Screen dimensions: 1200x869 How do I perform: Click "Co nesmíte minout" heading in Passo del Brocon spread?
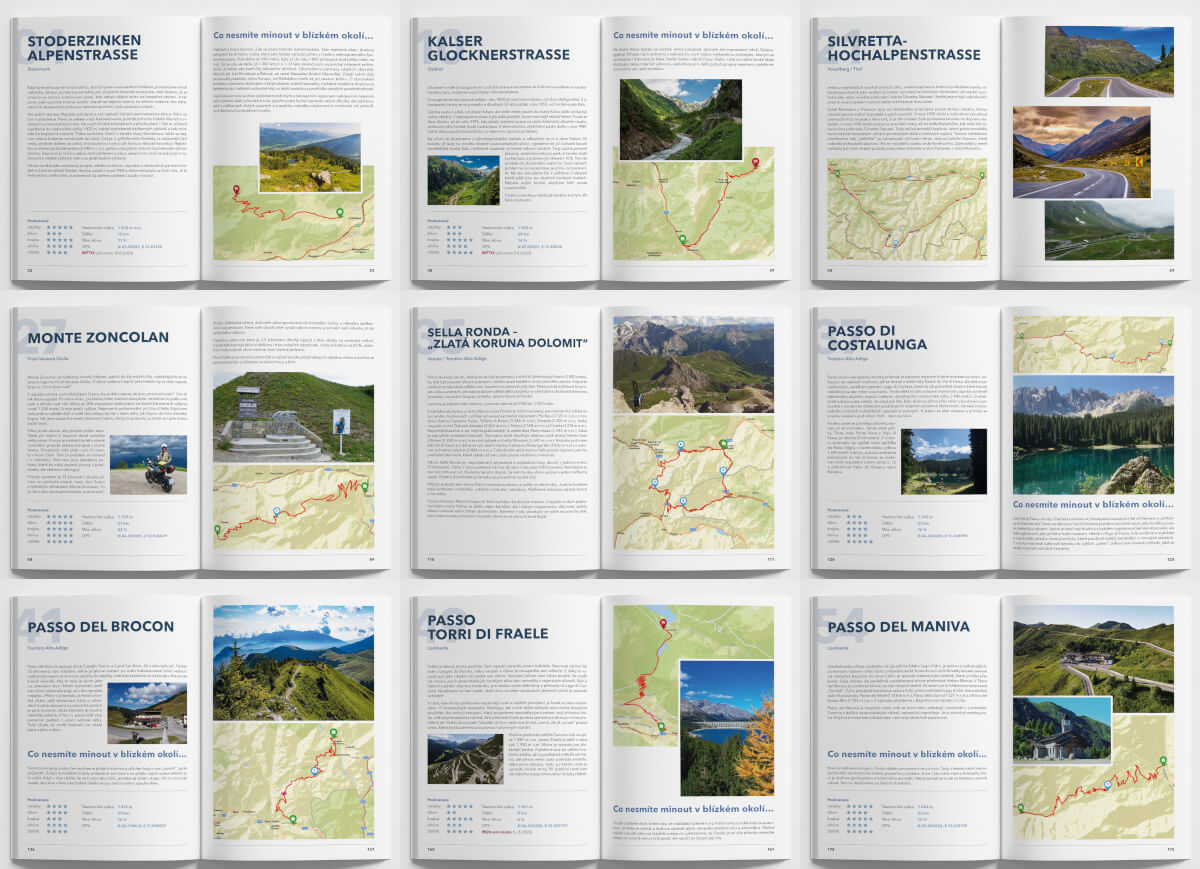[107, 754]
